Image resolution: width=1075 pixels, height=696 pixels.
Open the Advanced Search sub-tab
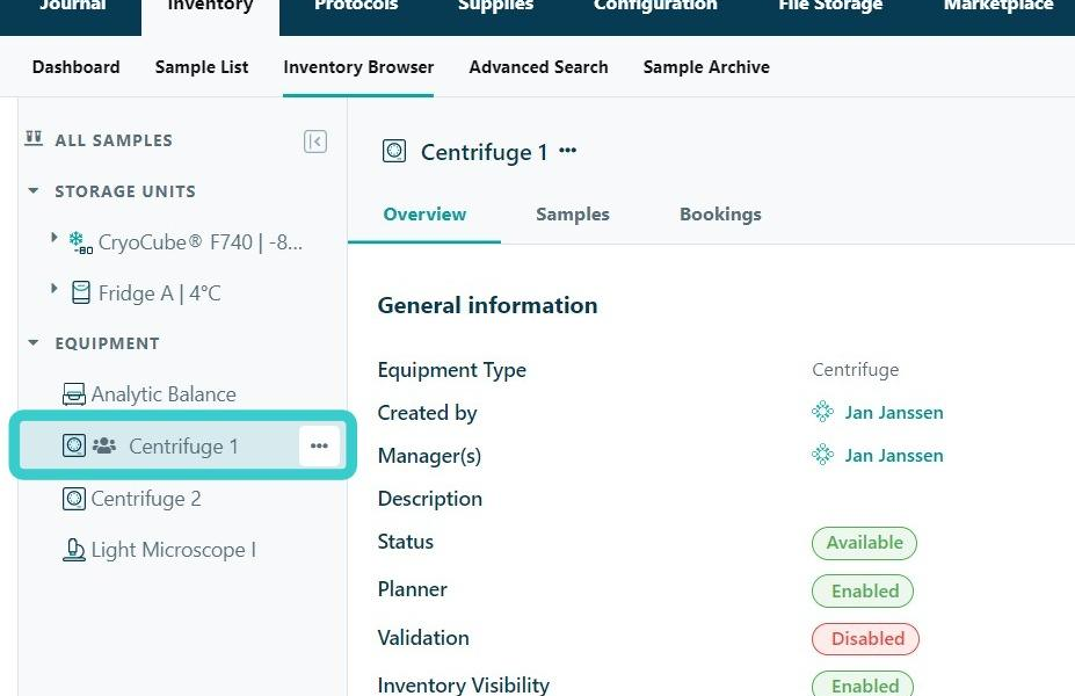538,67
